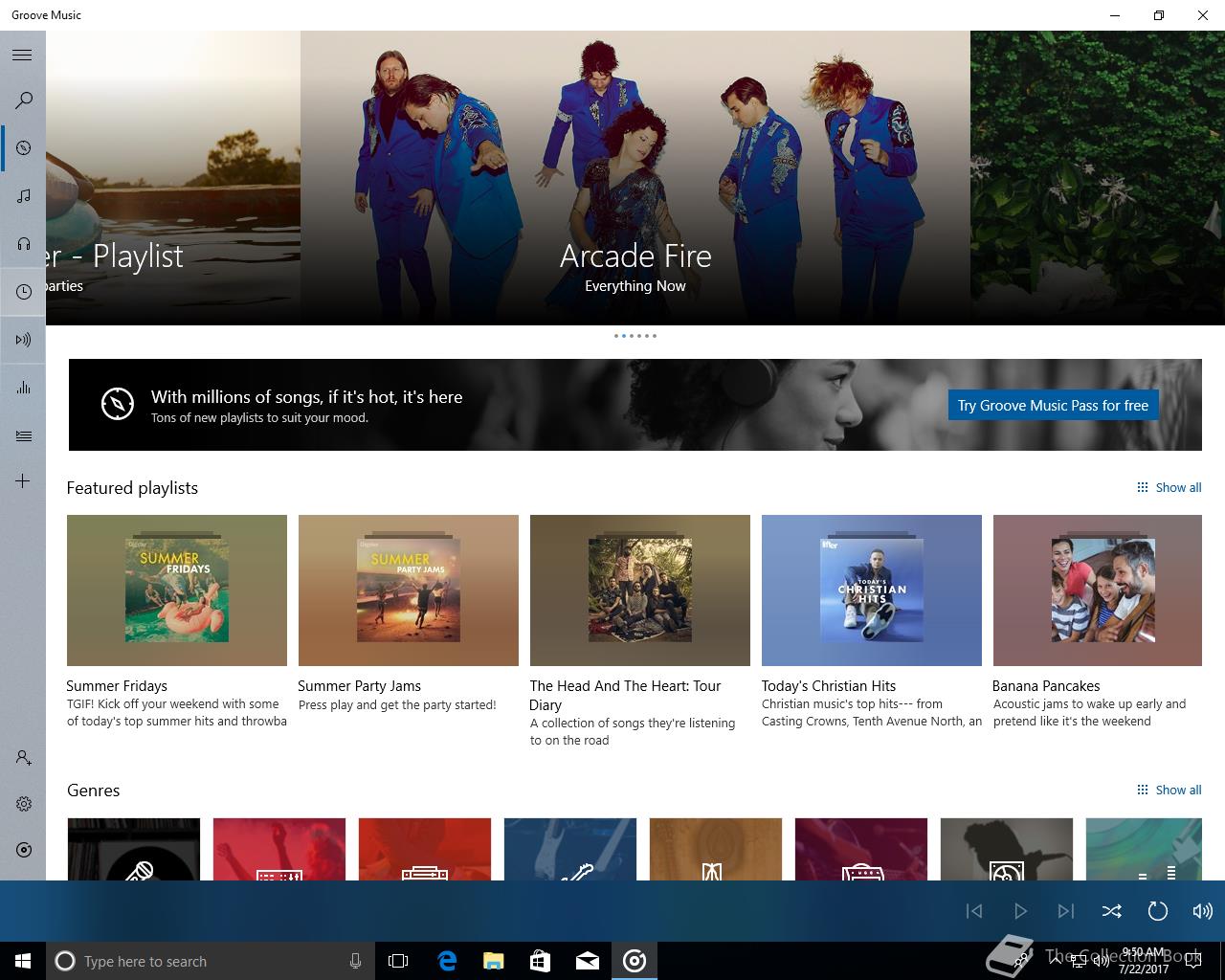Click the Banana Pancakes title
This screenshot has width=1225, height=980.
click(1046, 685)
